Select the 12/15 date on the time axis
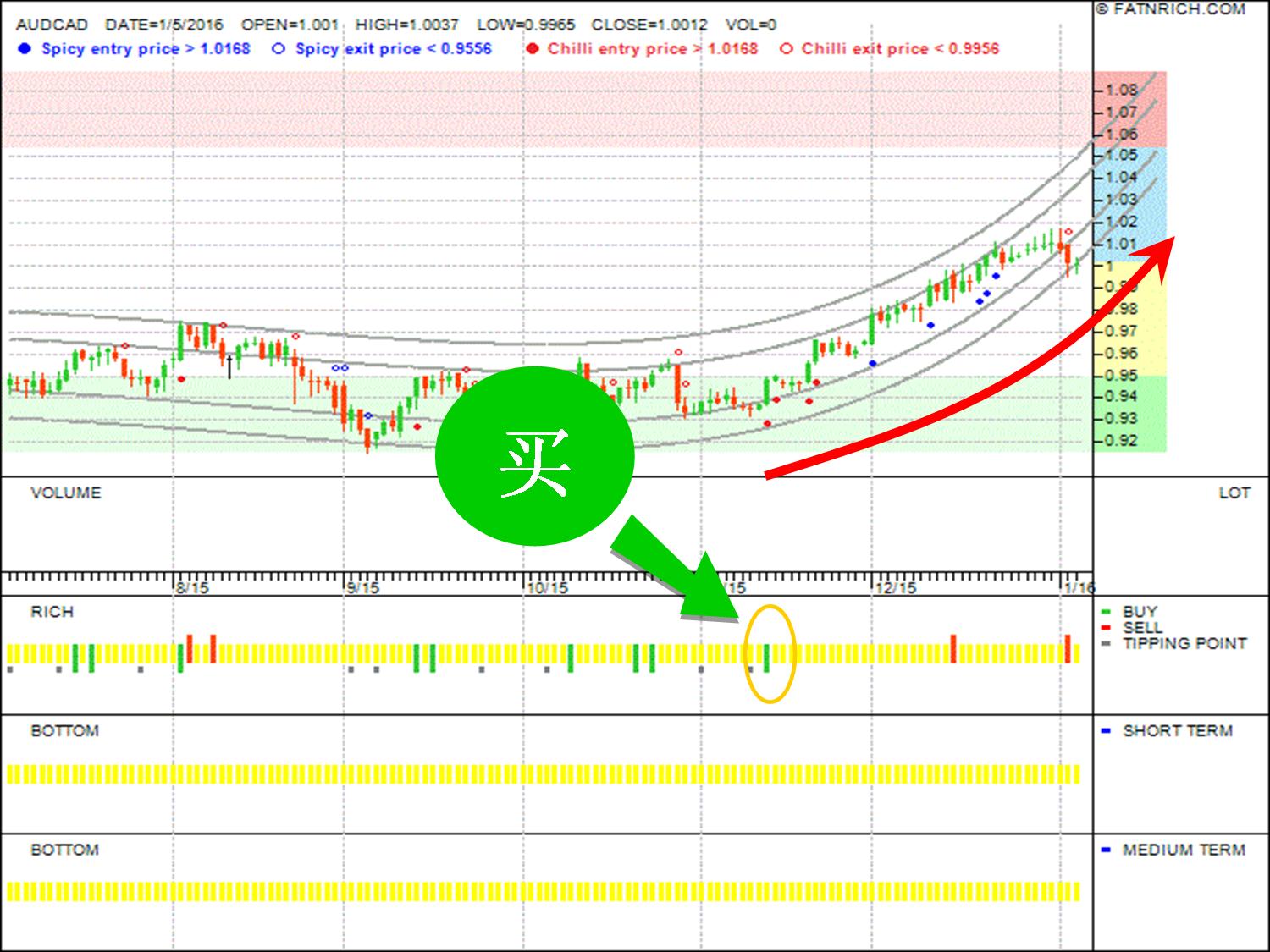 897,587
